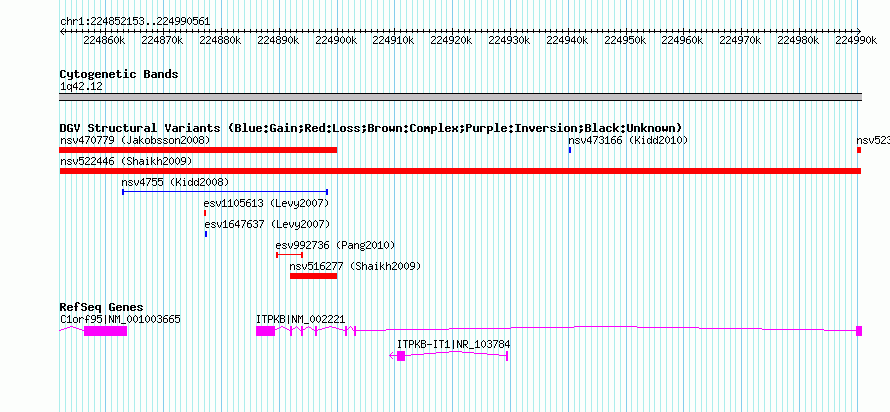Select the C1orf95 magenta exon block
The width and height of the screenshot is (890, 412).
pos(105,331)
